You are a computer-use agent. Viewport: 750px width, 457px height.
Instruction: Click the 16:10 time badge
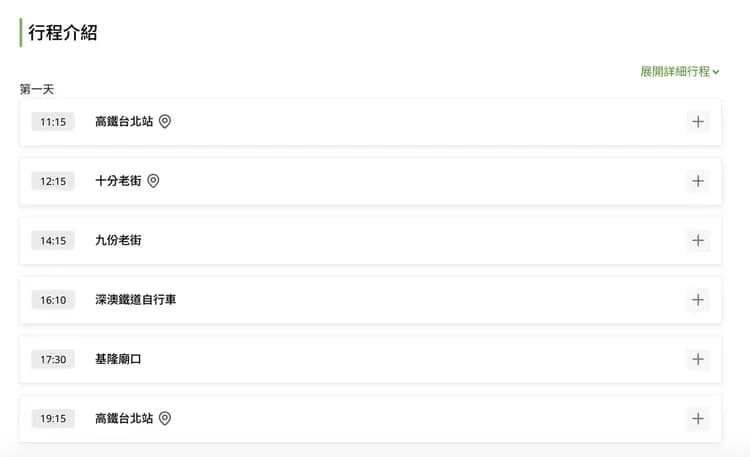coord(53,300)
